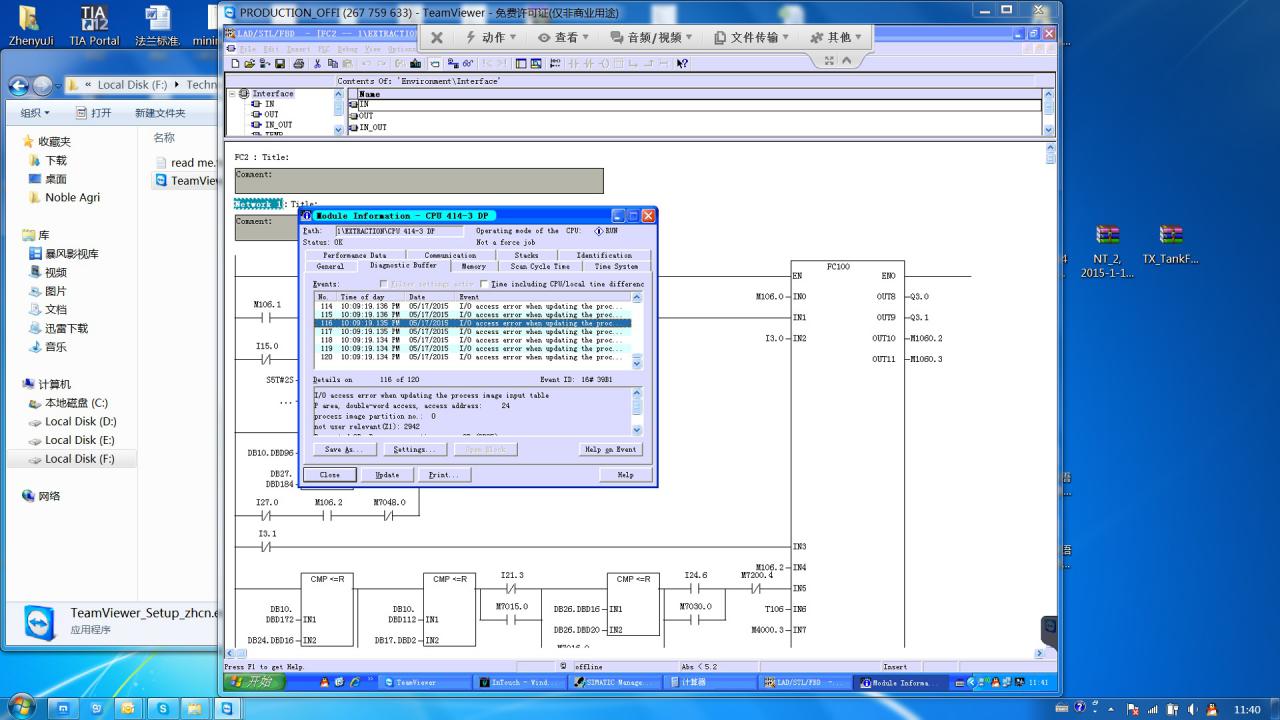The width and height of the screenshot is (1280, 720).
Task: Show hidden system tray icons arrow
Action: [1110, 709]
